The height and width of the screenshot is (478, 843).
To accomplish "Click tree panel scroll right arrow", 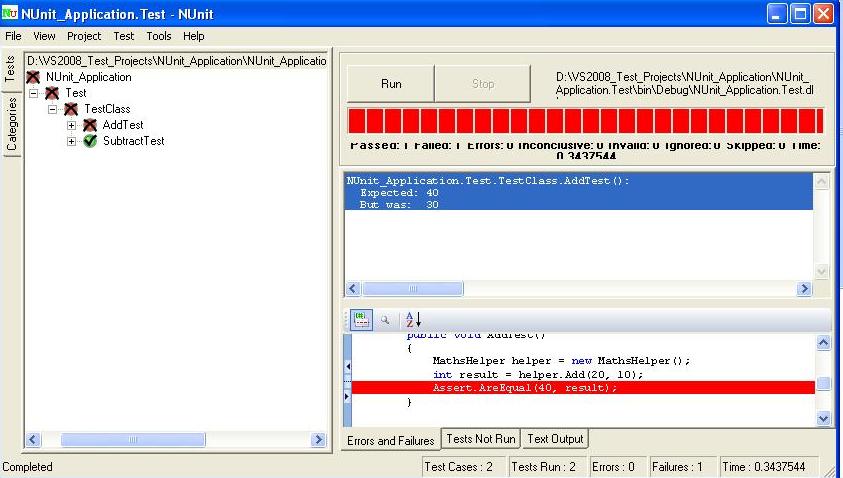I will coord(318,440).
